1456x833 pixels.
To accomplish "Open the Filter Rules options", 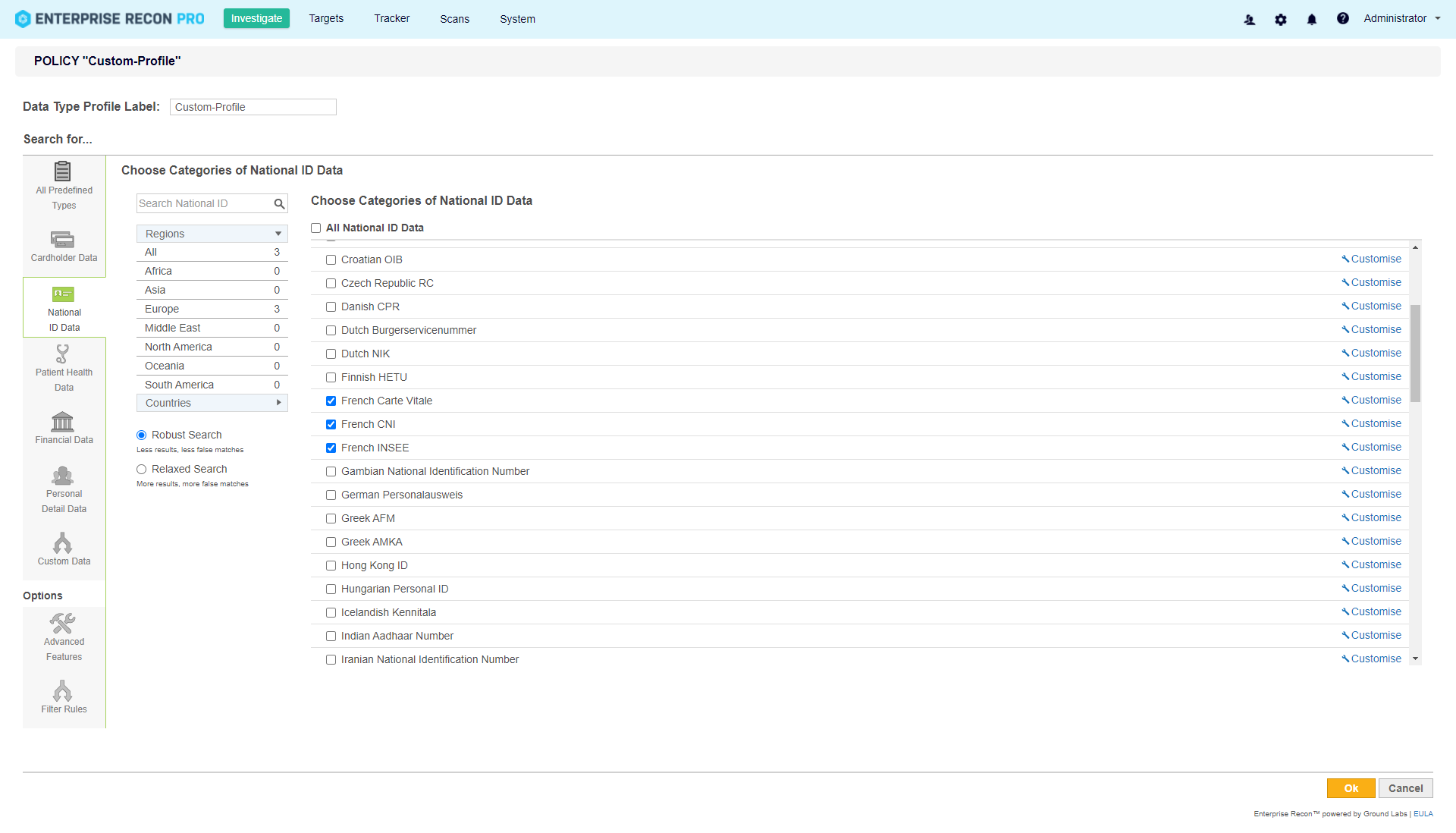I will 64,696.
